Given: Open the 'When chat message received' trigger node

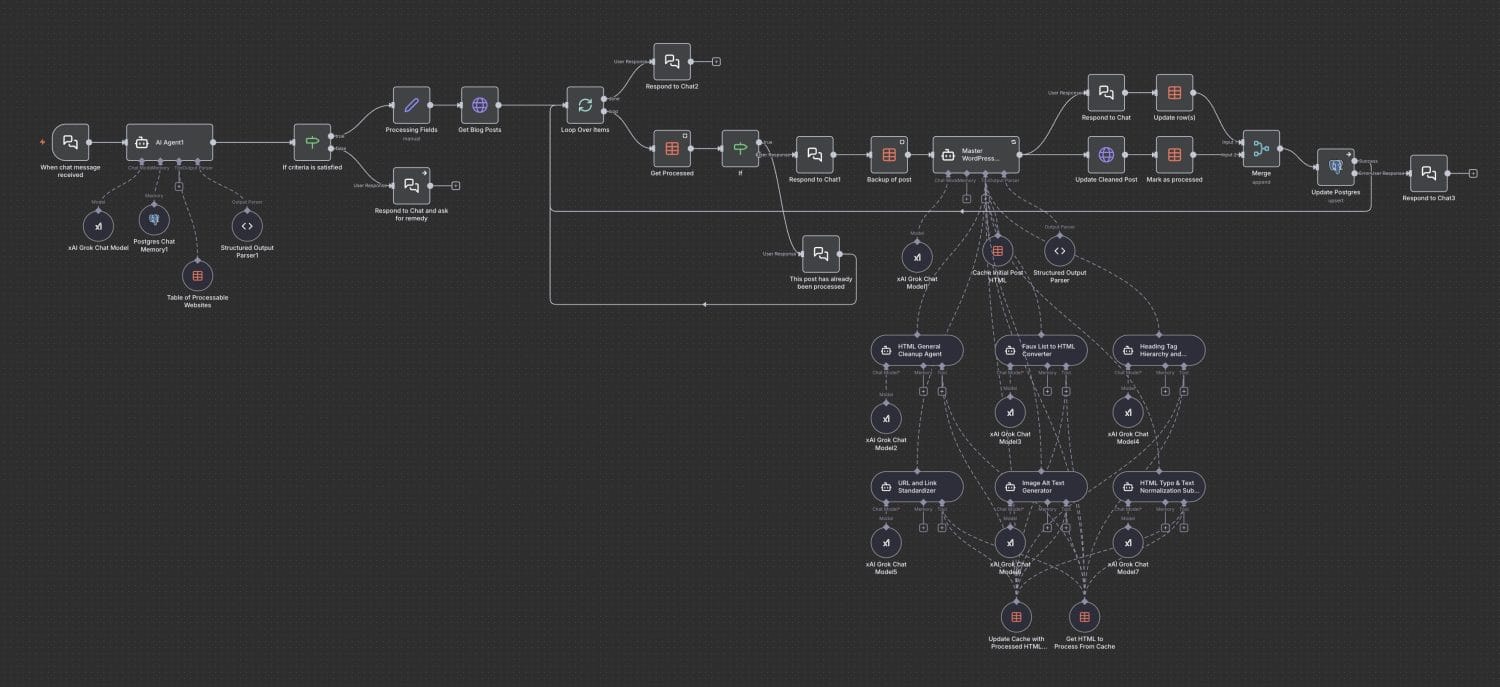Looking at the screenshot, I should (x=70, y=142).
